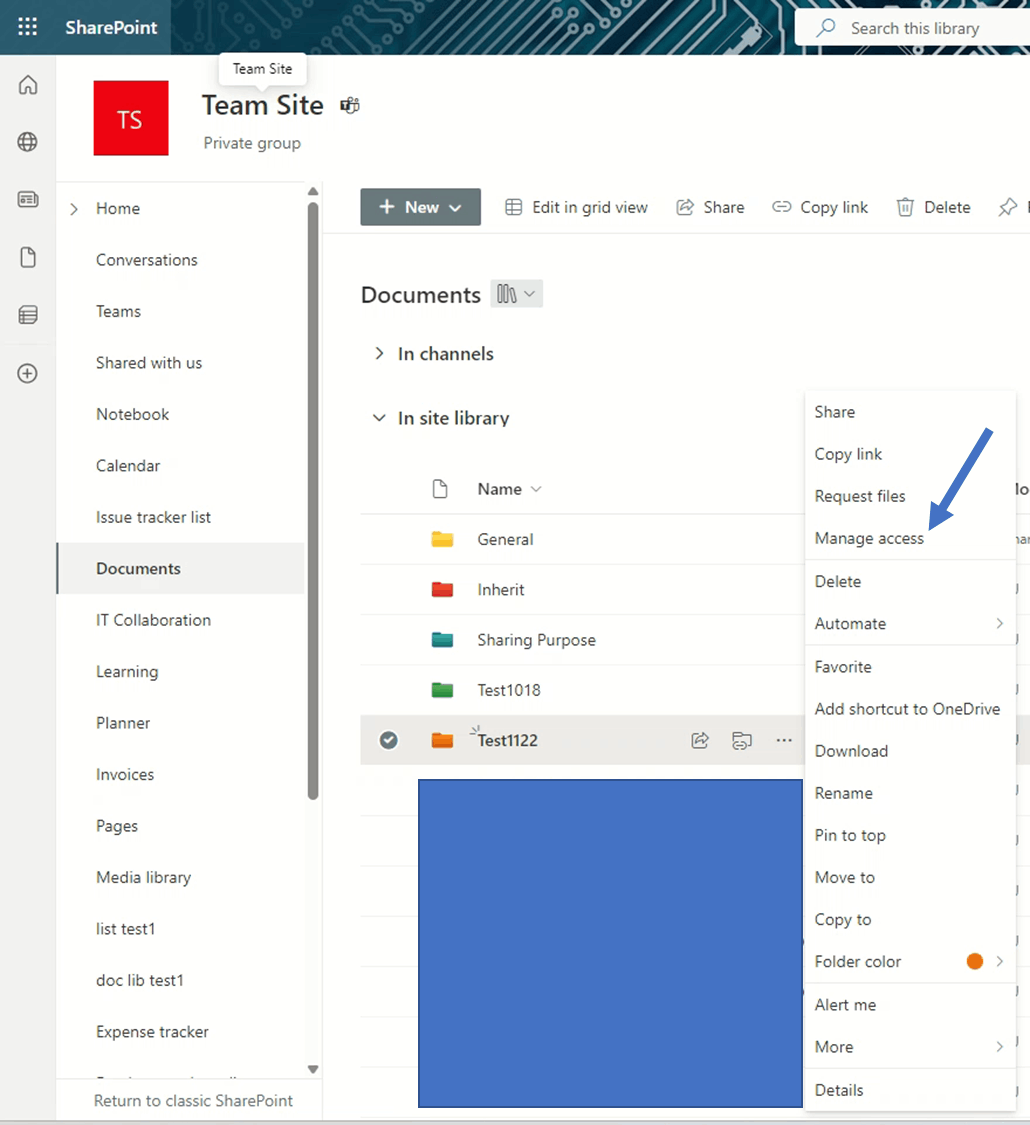
Task: Click the green Test1018 folder icon
Action: (x=442, y=689)
